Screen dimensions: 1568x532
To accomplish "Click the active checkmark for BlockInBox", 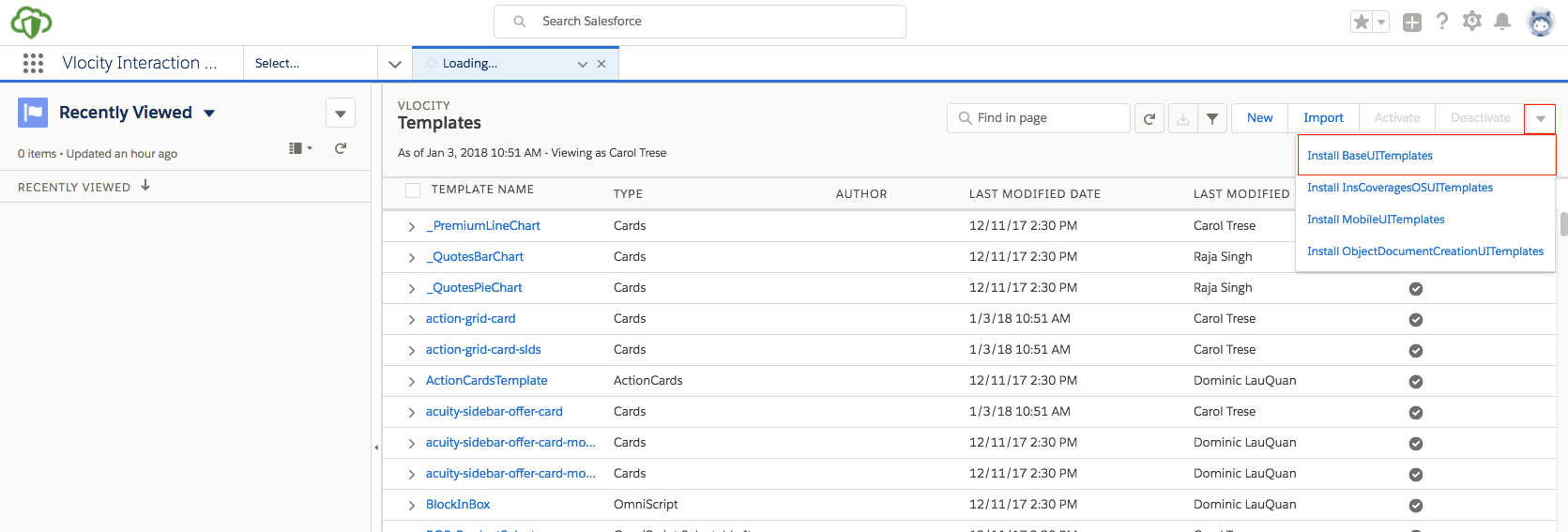I will pyautogui.click(x=1416, y=506).
